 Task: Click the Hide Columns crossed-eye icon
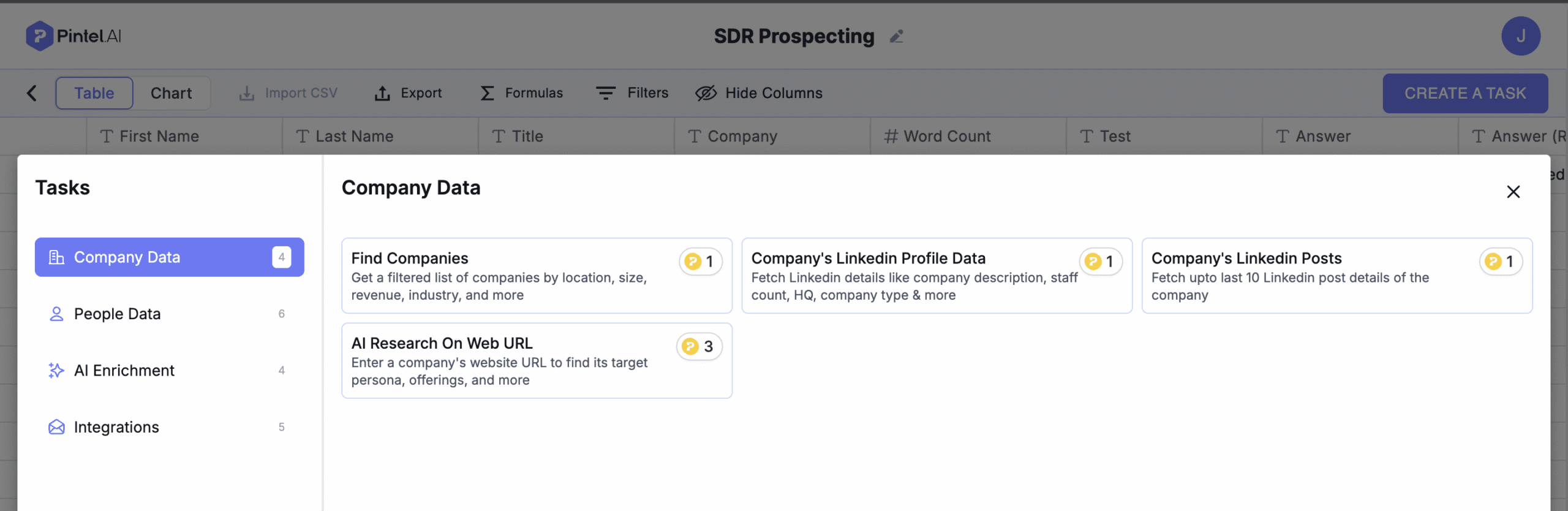(x=706, y=93)
